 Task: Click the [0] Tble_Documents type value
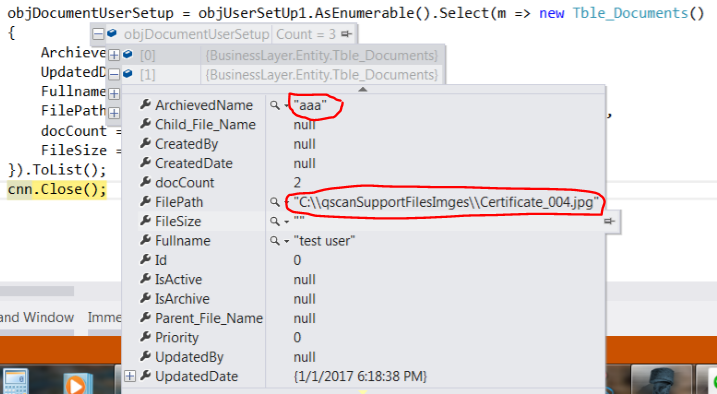coord(322,55)
